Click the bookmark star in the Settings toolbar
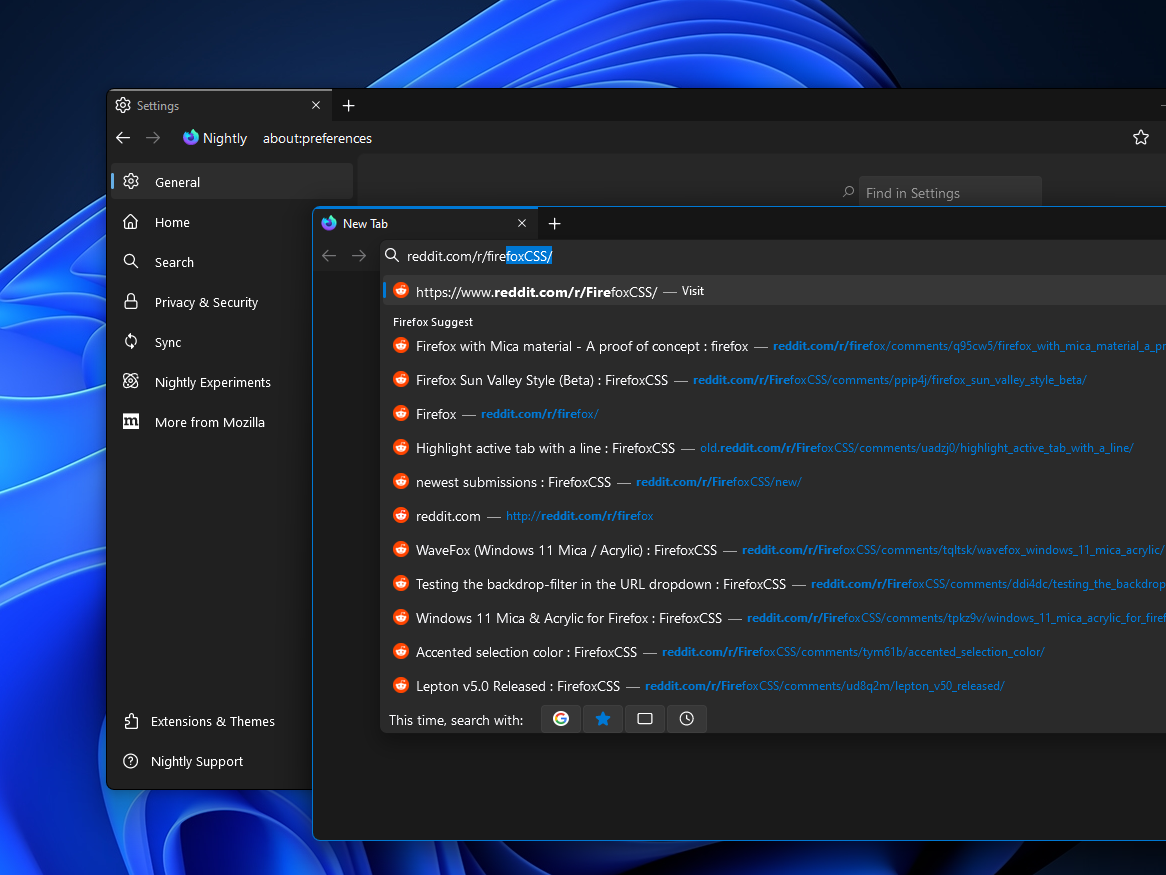 [1141, 137]
